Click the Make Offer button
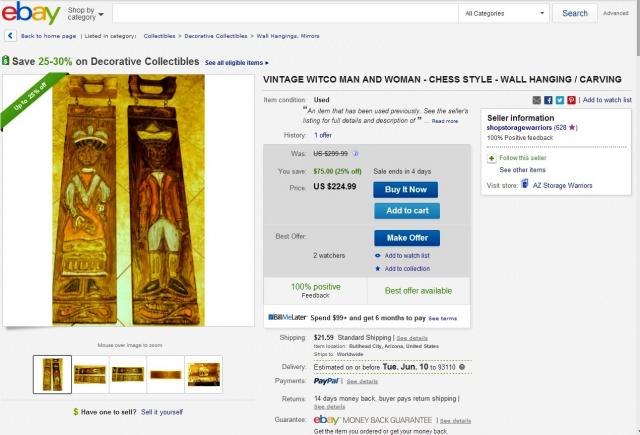Image resolution: width=640 pixels, height=435 pixels. coord(407,238)
